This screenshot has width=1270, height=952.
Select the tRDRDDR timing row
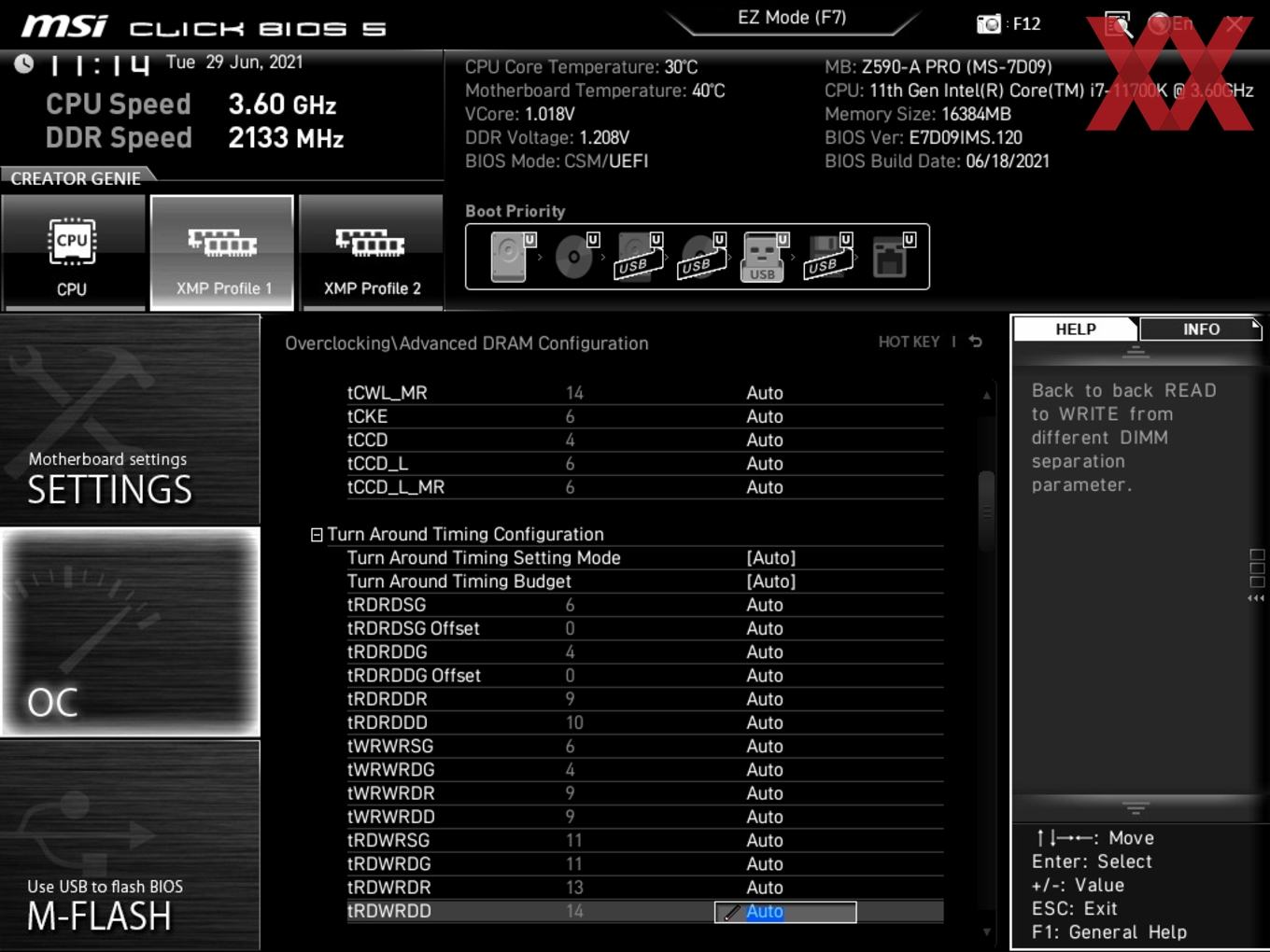click(644, 699)
